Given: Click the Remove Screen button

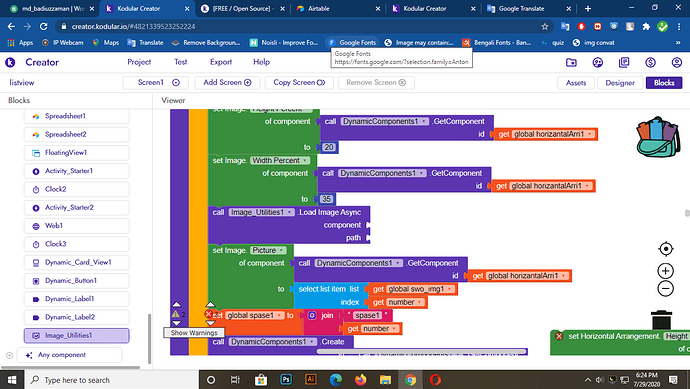Looking at the screenshot, I should [x=376, y=83].
